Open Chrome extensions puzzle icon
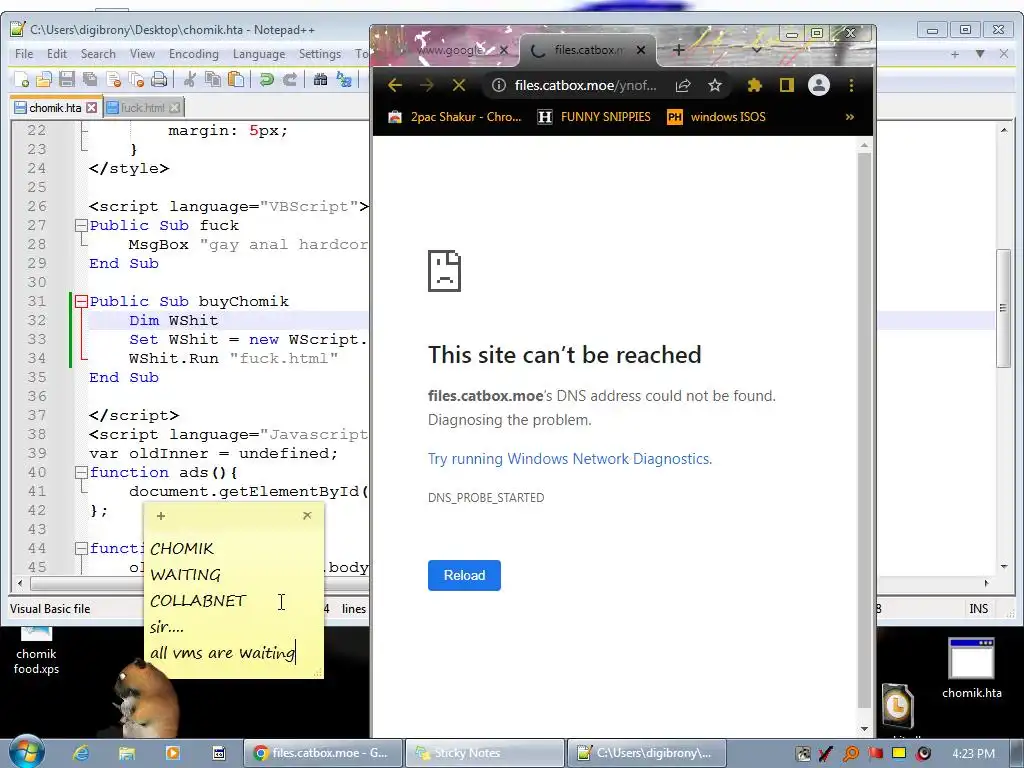This screenshot has height=768, width=1024. 754,86
